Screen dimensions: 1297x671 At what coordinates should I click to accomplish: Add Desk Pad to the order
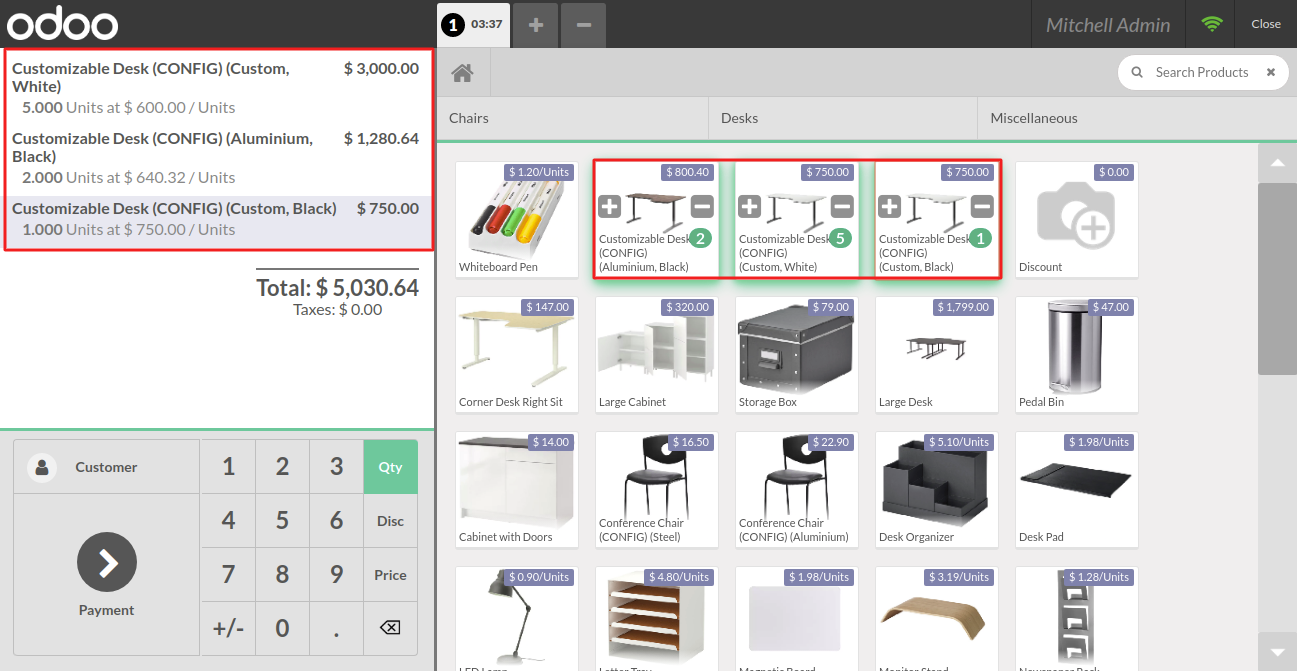1077,490
